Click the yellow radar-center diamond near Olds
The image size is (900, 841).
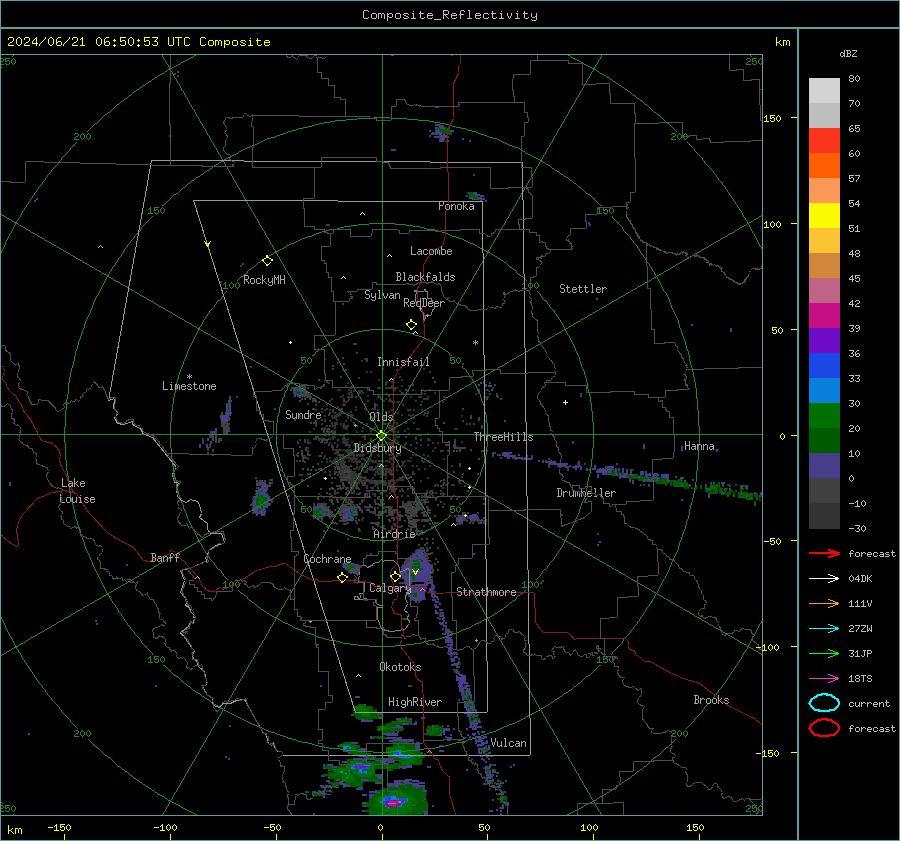[x=381, y=436]
